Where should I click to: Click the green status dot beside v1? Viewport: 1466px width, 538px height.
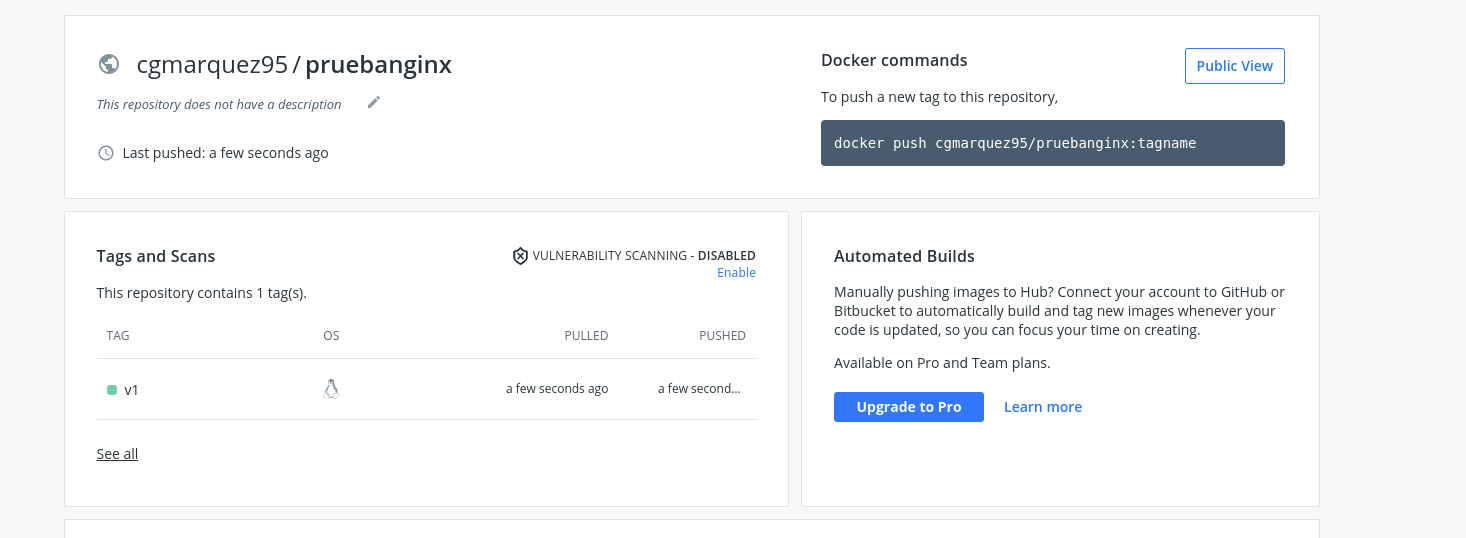click(112, 390)
